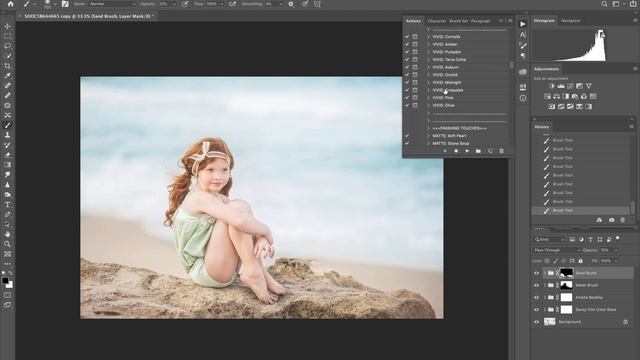Click the background color swatch

(9, 285)
